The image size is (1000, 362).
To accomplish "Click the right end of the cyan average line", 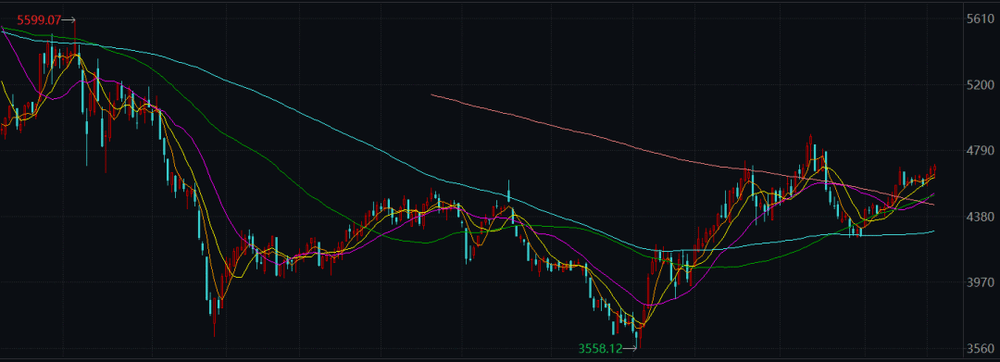I will [934, 231].
